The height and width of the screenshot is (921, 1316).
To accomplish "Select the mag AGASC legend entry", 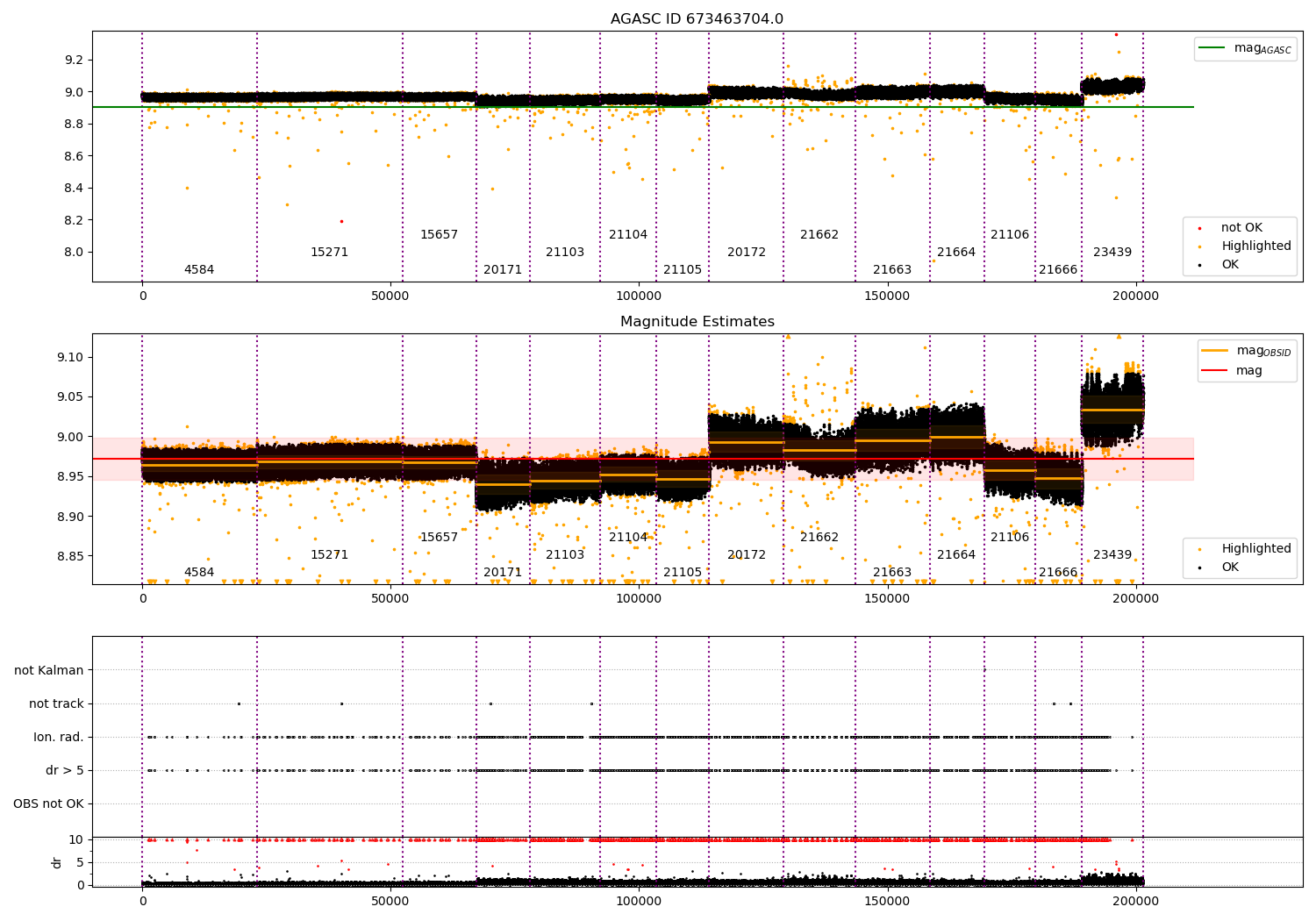I will tap(1246, 48).
